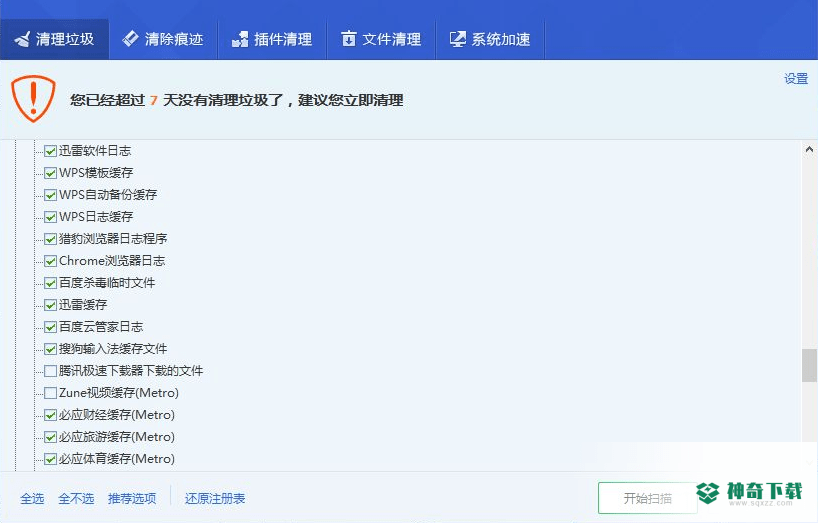Click the monitor icon on 系统加速

click(x=458, y=39)
